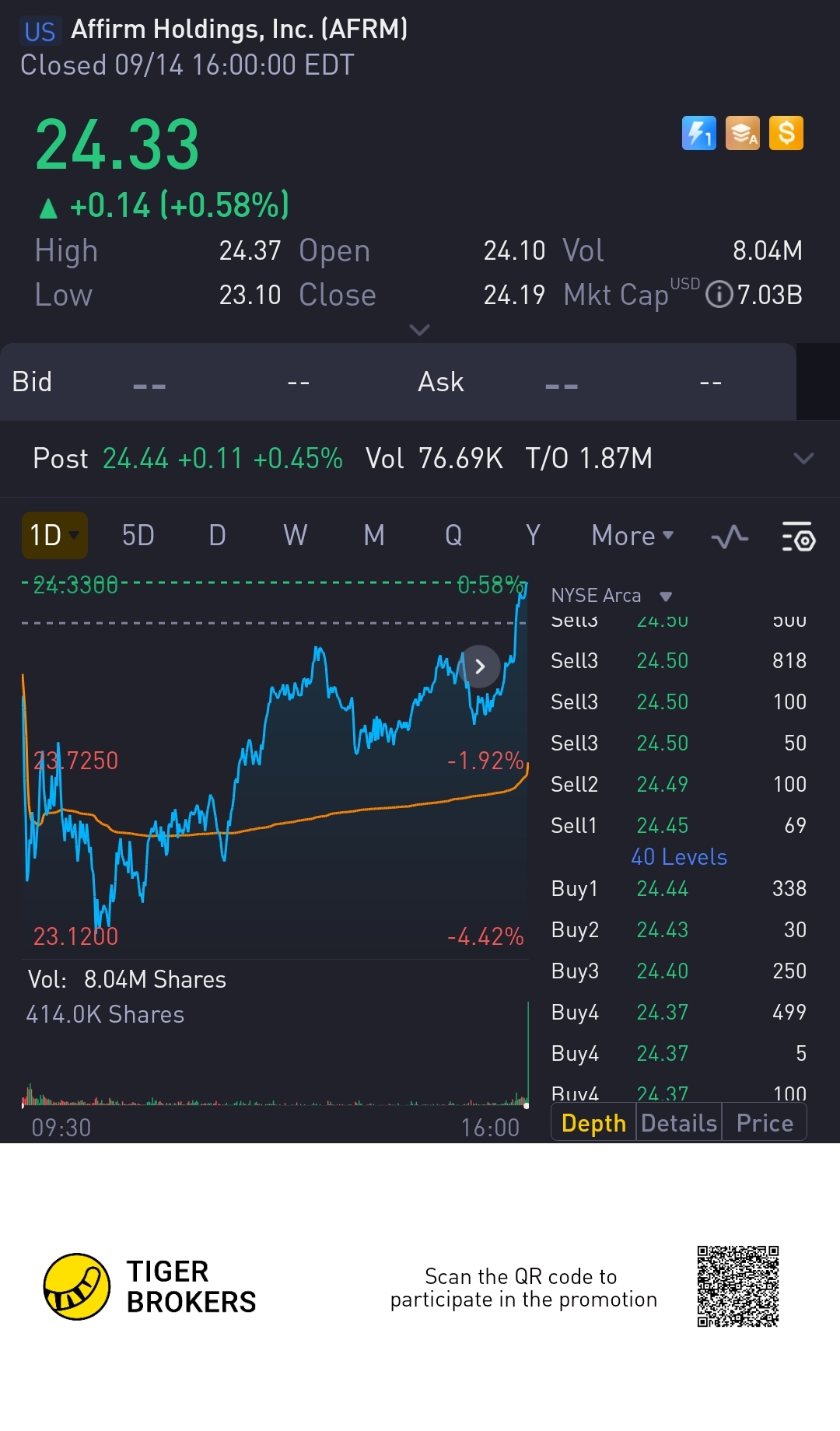Tap the Closed 09/14 16:00:00 EDT status
Image resolution: width=840 pixels, height=1431 pixels.
187,65
